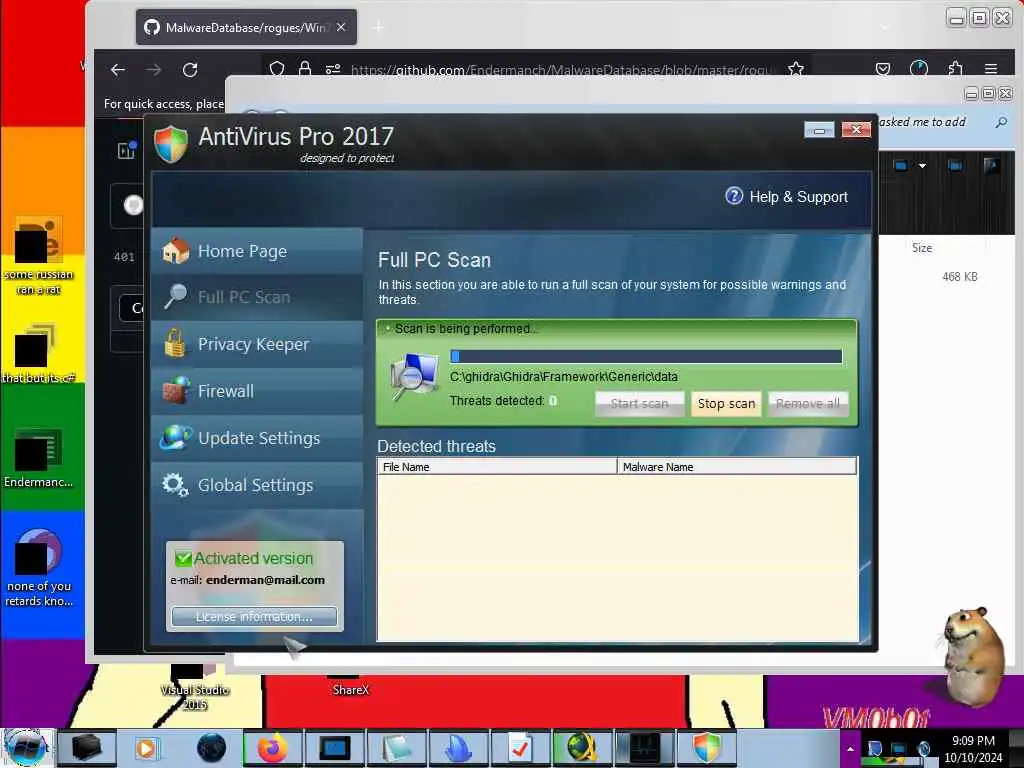
Task: Go back in Firefox browser
Action: pyautogui.click(x=118, y=70)
